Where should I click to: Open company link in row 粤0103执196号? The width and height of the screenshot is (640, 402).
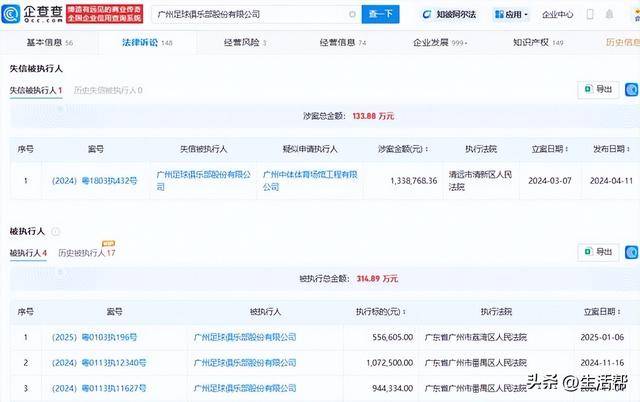click(x=245, y=338)
